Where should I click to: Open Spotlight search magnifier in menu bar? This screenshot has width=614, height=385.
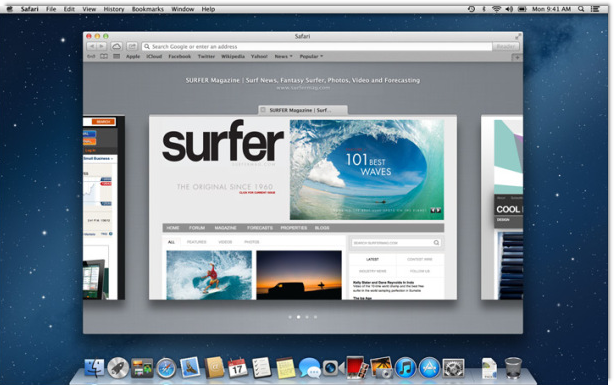coord(581,9)
